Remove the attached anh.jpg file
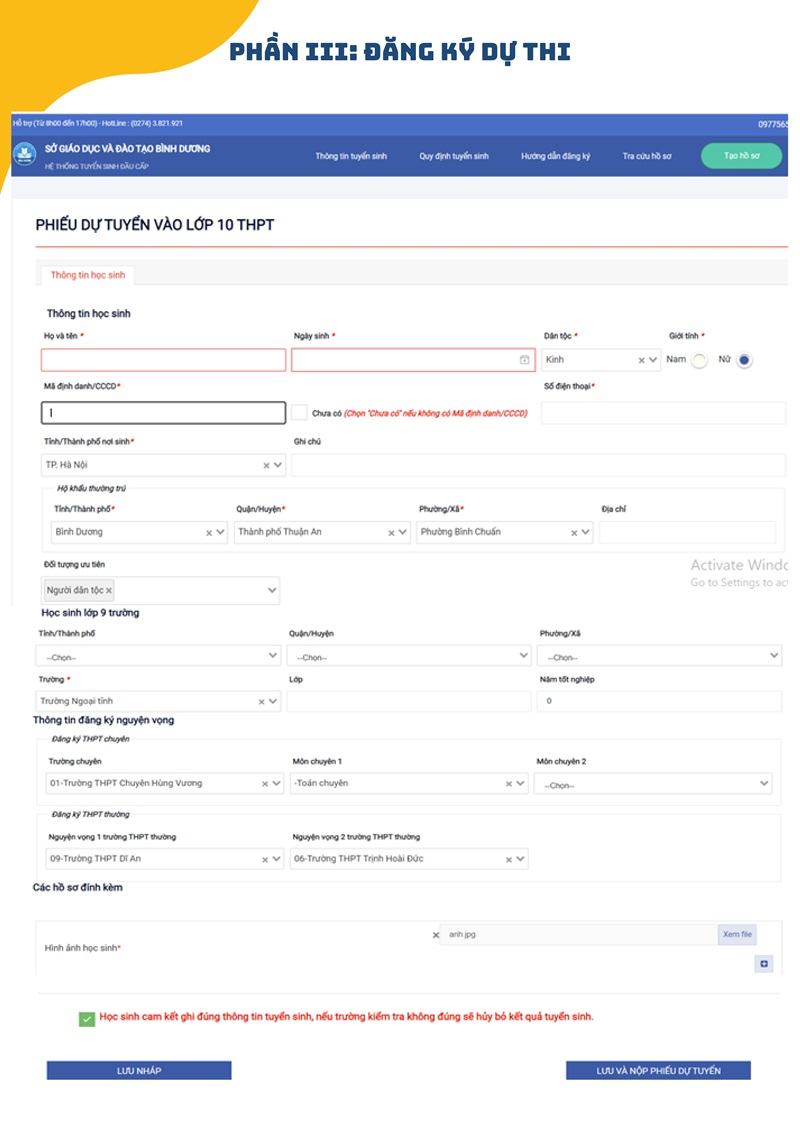800x1131 pixels. (x=436, y=935)
